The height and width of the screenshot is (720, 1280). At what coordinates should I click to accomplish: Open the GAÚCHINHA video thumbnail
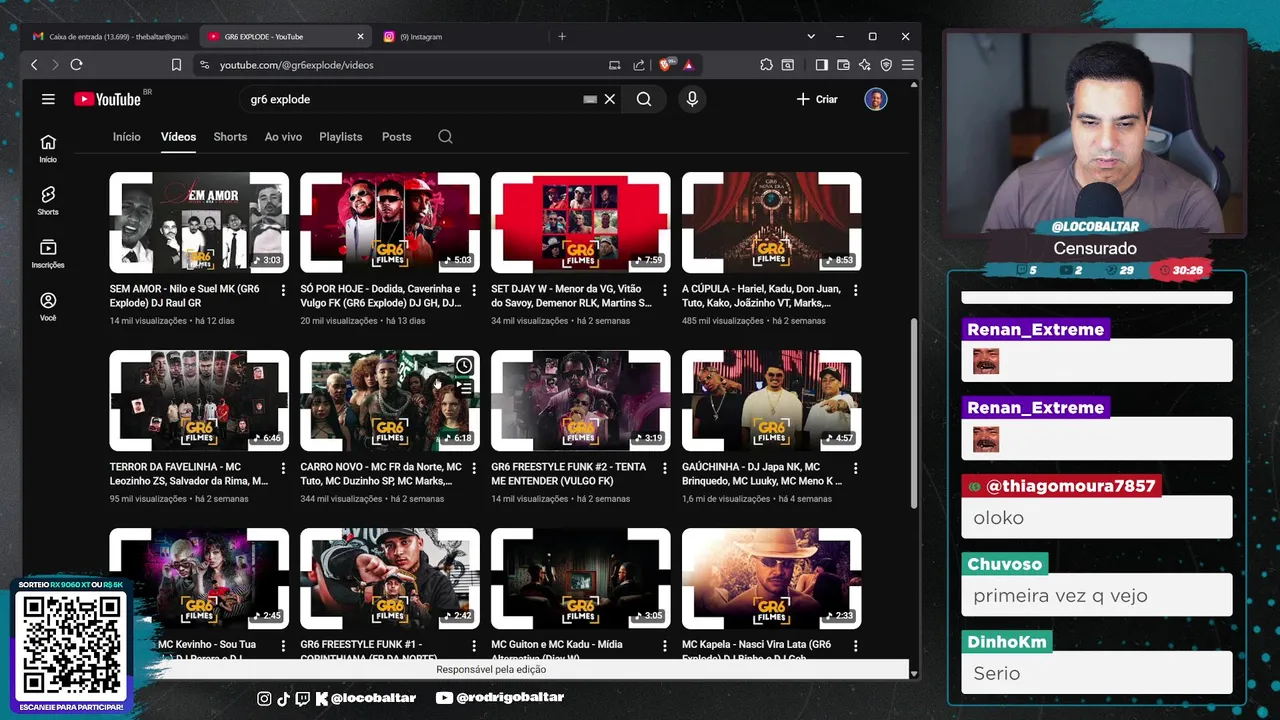tap(772, 400)
